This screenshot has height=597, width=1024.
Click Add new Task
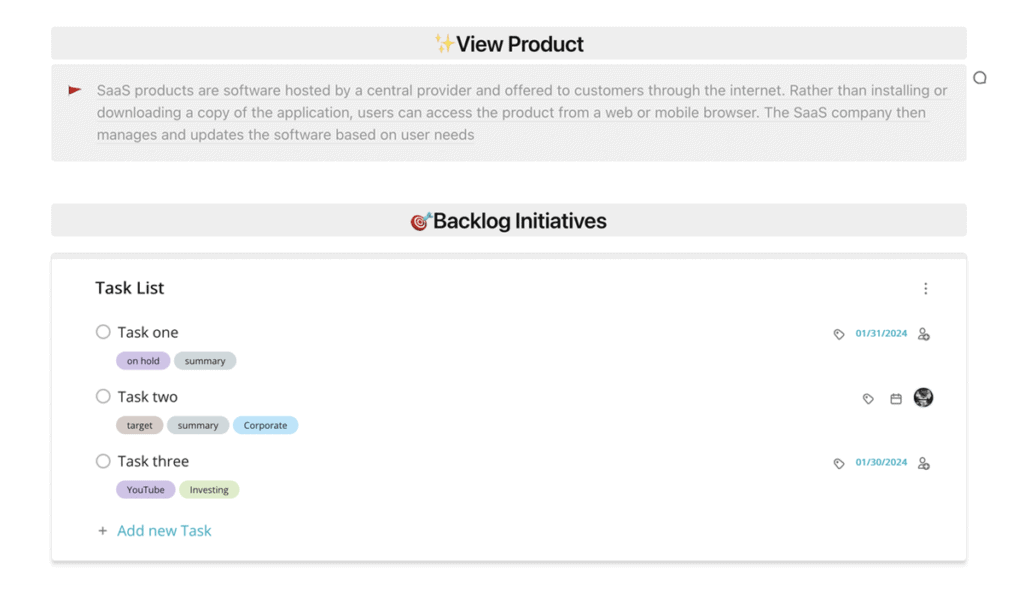[164, 530]
